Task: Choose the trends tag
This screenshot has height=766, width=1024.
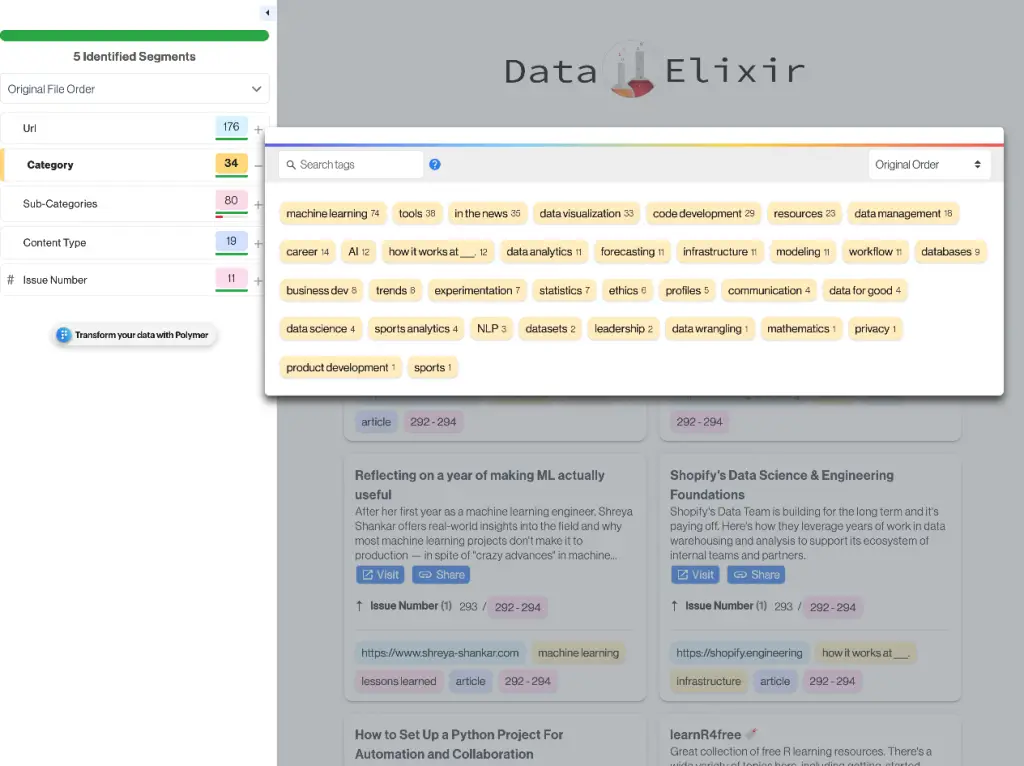Action: [x=395, y=290]
